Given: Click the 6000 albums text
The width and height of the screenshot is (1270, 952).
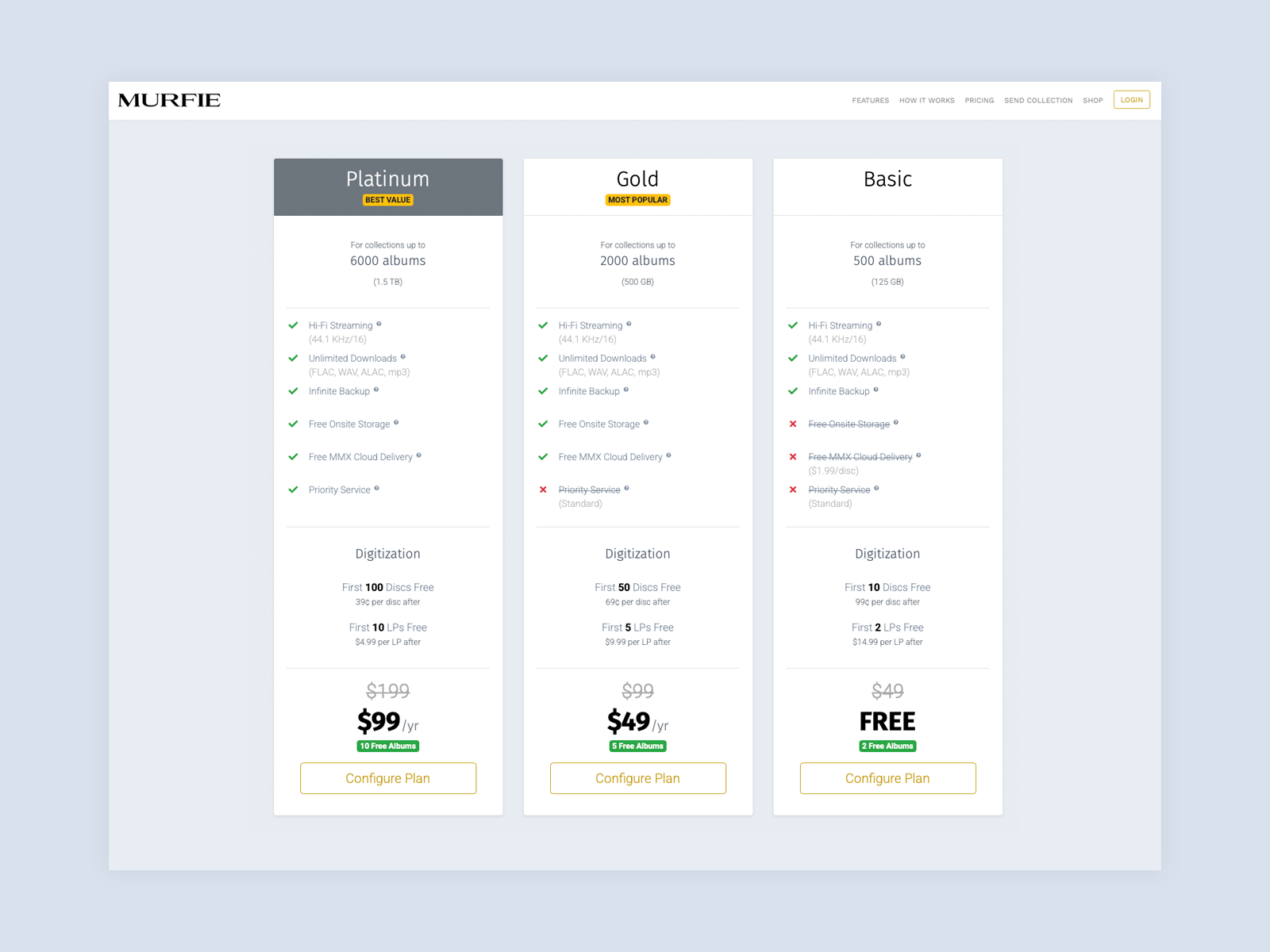Looking at the screenshot, I should click(x=388, y=261).
